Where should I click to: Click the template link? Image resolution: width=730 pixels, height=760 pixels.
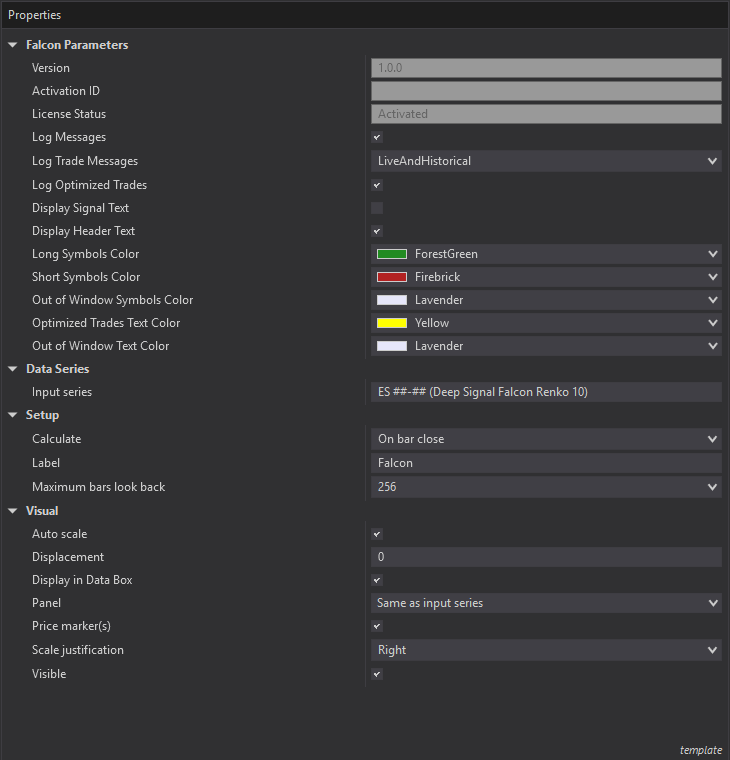700,750
